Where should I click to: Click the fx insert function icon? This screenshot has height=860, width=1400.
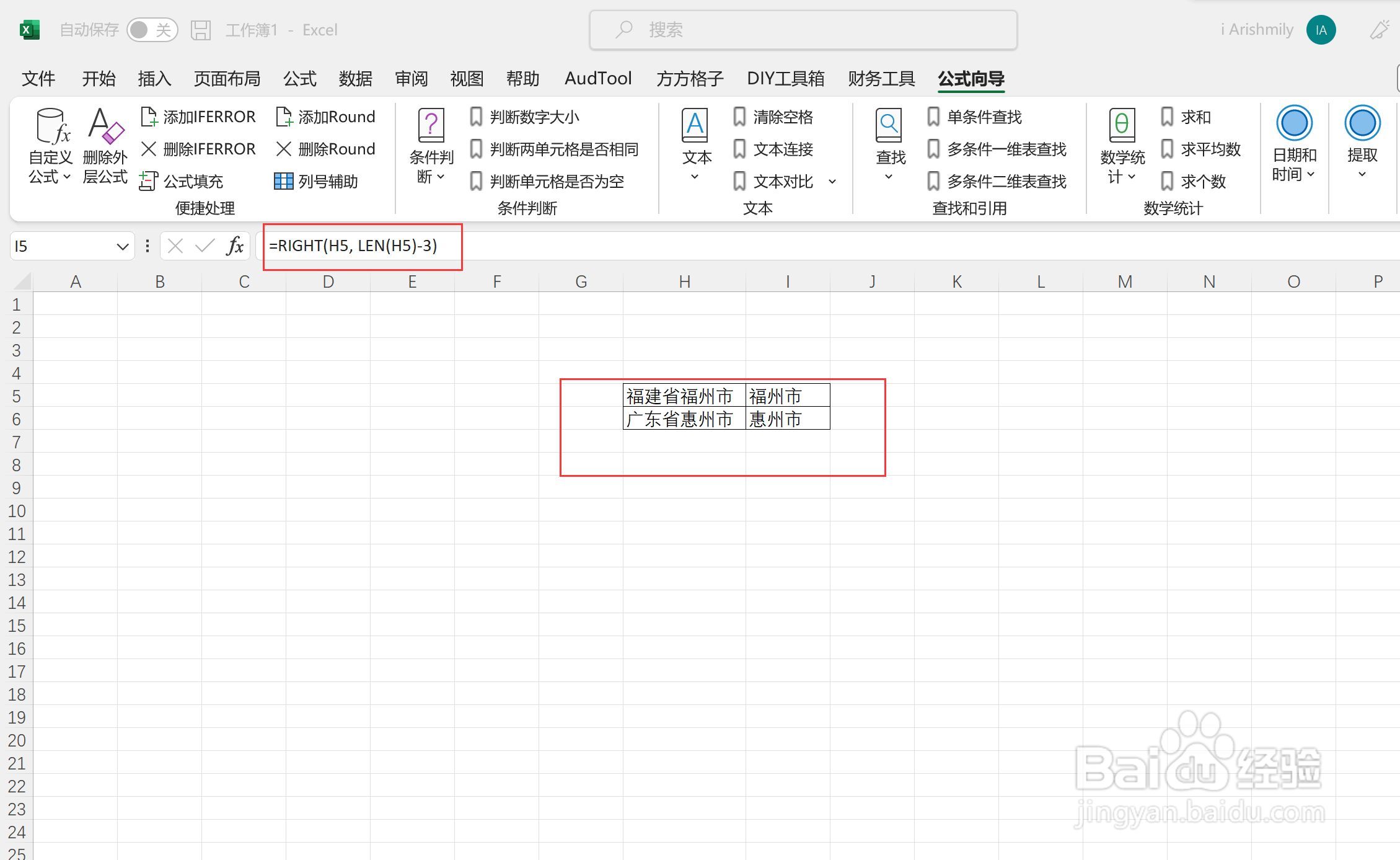point(235,246)
